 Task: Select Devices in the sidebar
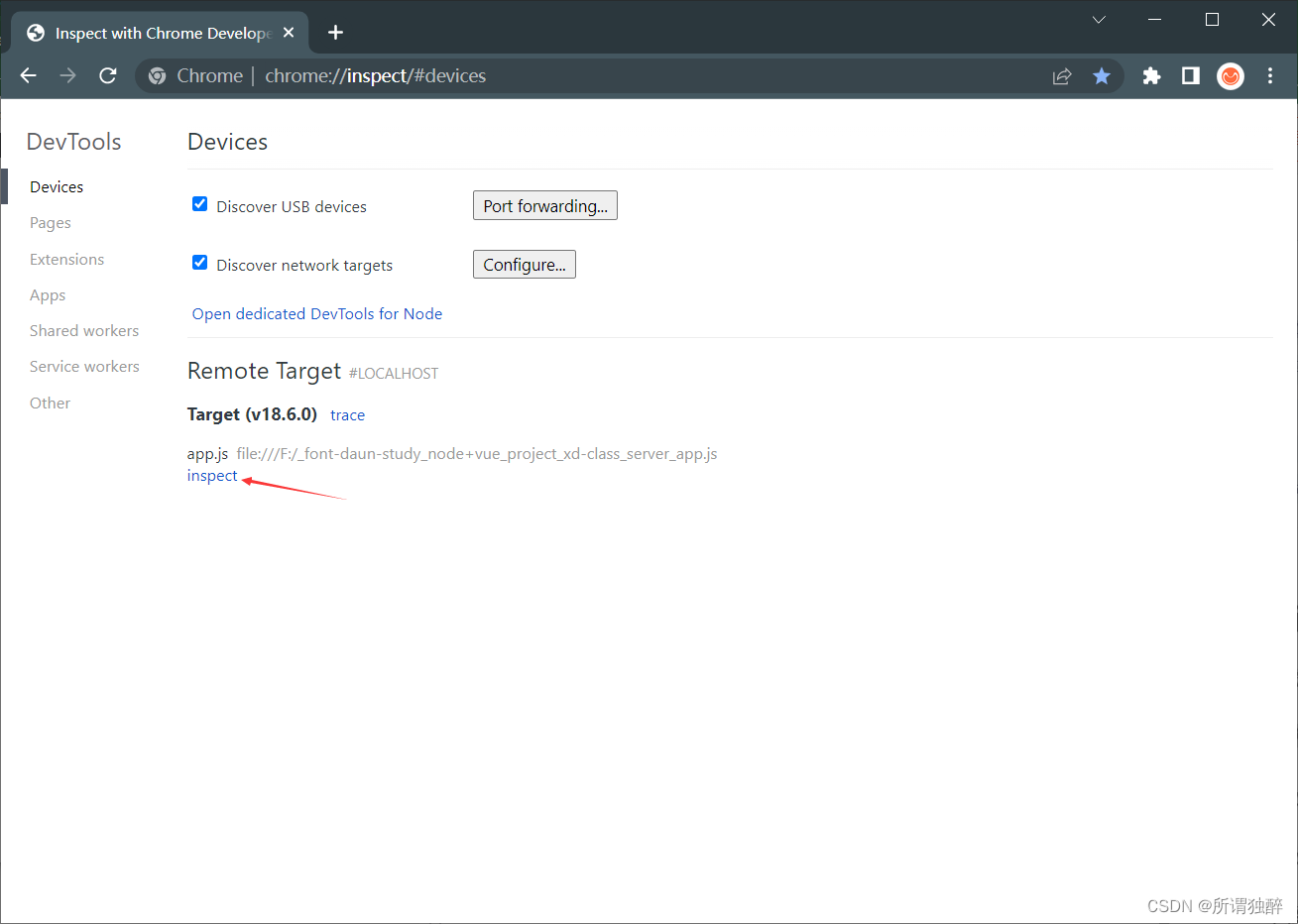57,186
